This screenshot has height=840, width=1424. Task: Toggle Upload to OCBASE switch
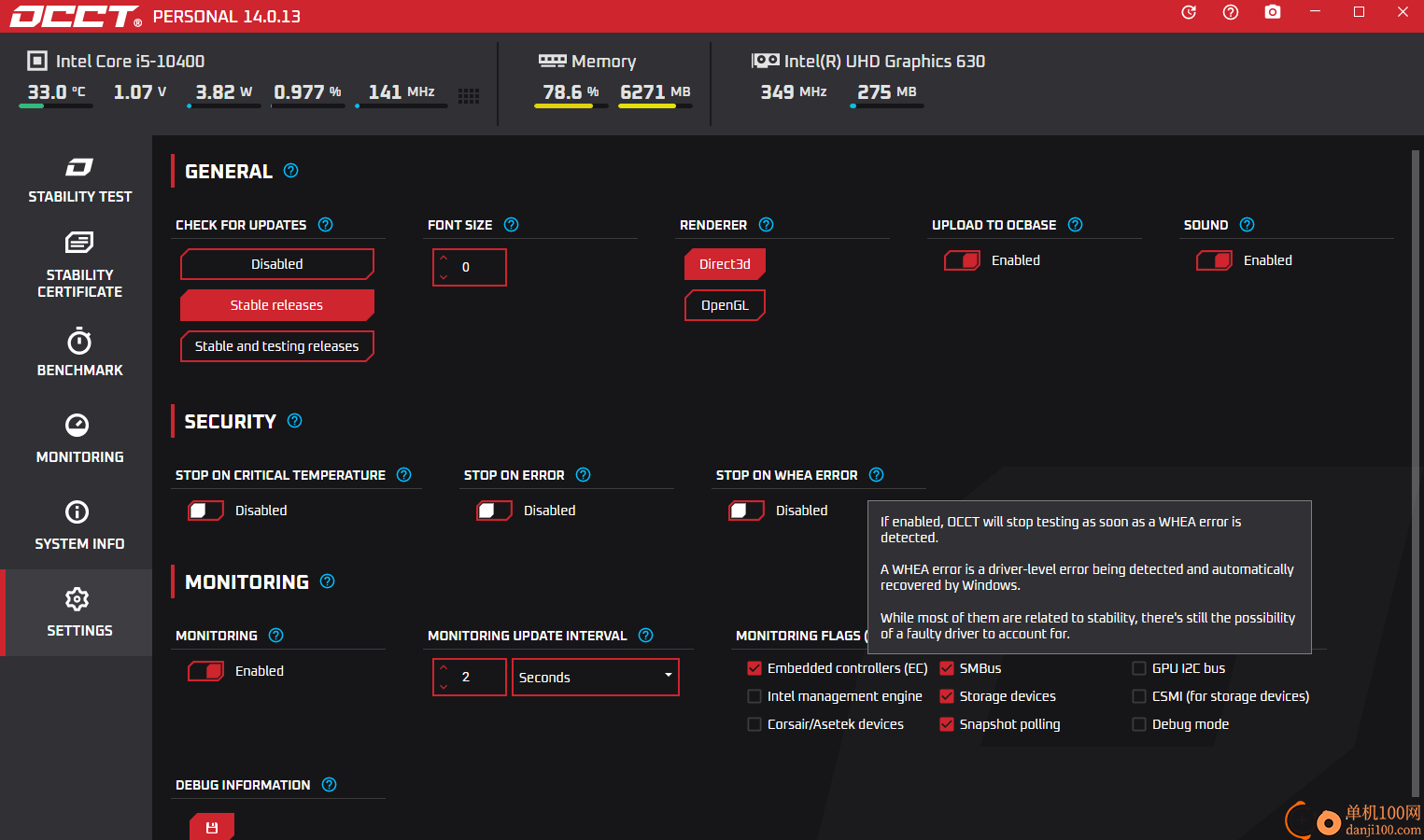click(962, 260)
